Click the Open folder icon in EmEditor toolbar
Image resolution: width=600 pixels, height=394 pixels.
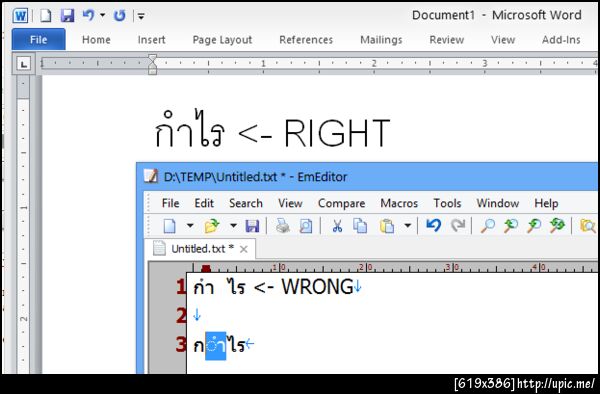[x=212, y=226]
